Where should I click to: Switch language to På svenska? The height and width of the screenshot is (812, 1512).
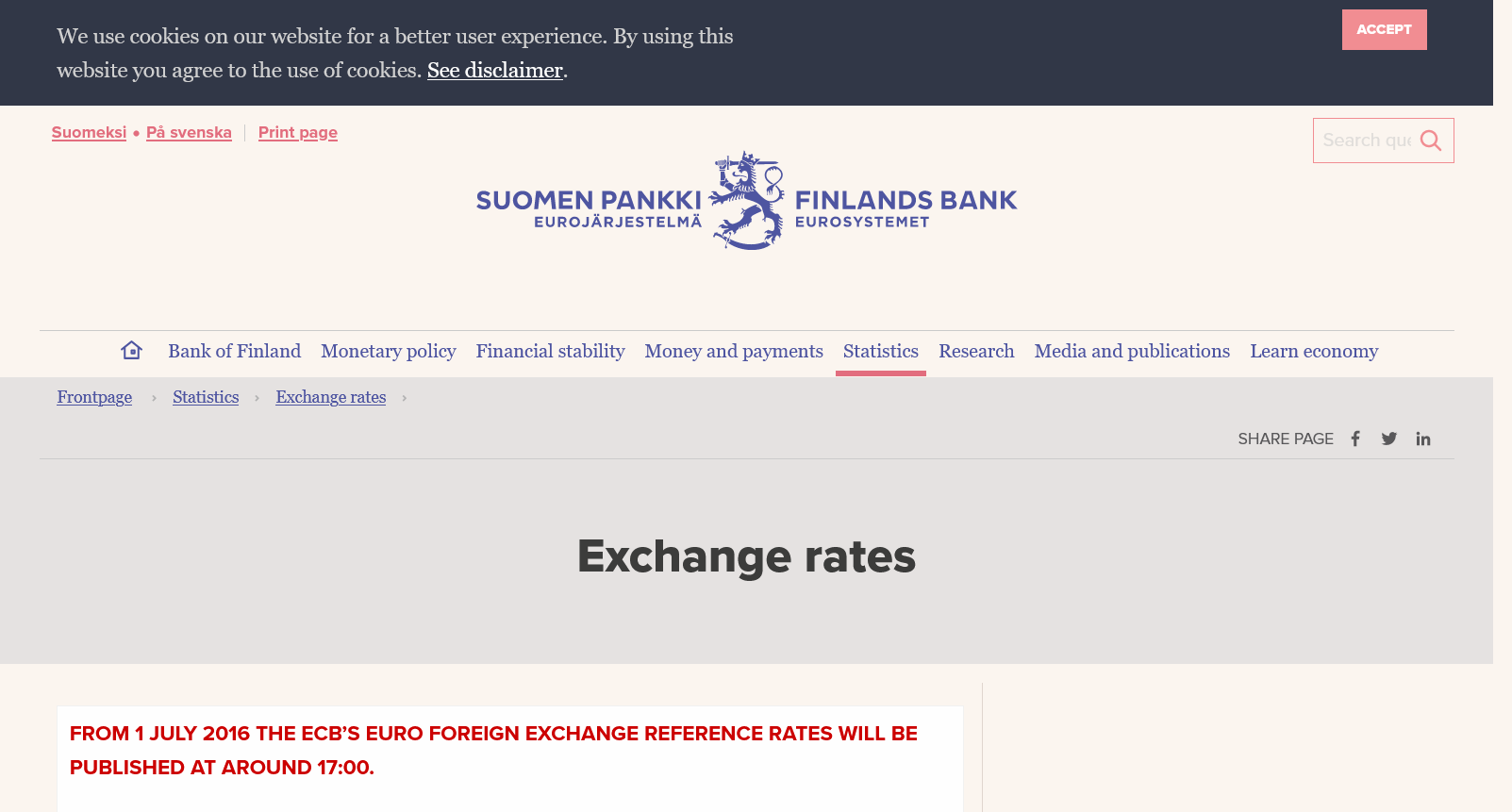pos(189,133)
